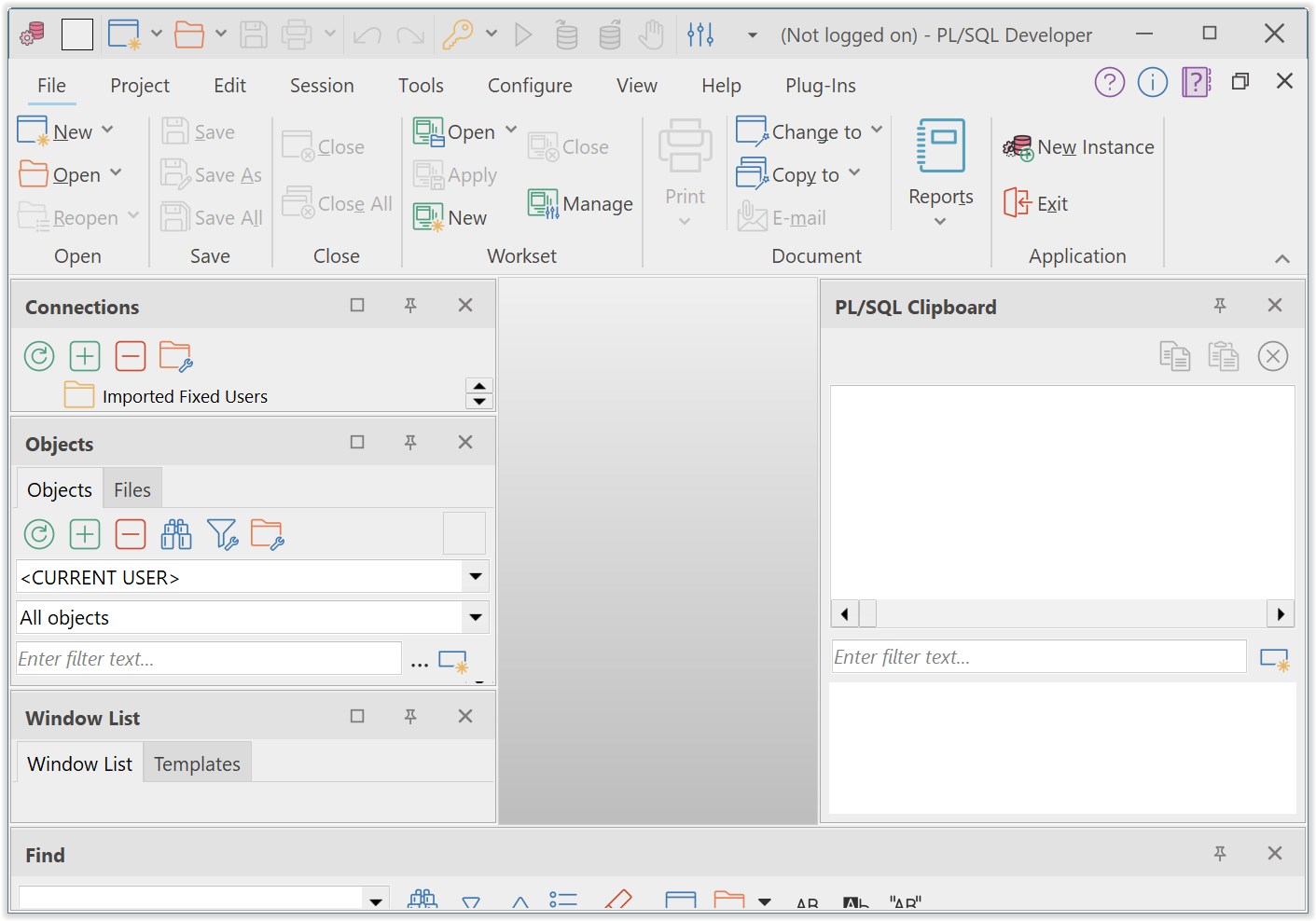Screen dimensions: 1316x921
Task: Open the All objects dropdown
Action: [476, 616]
